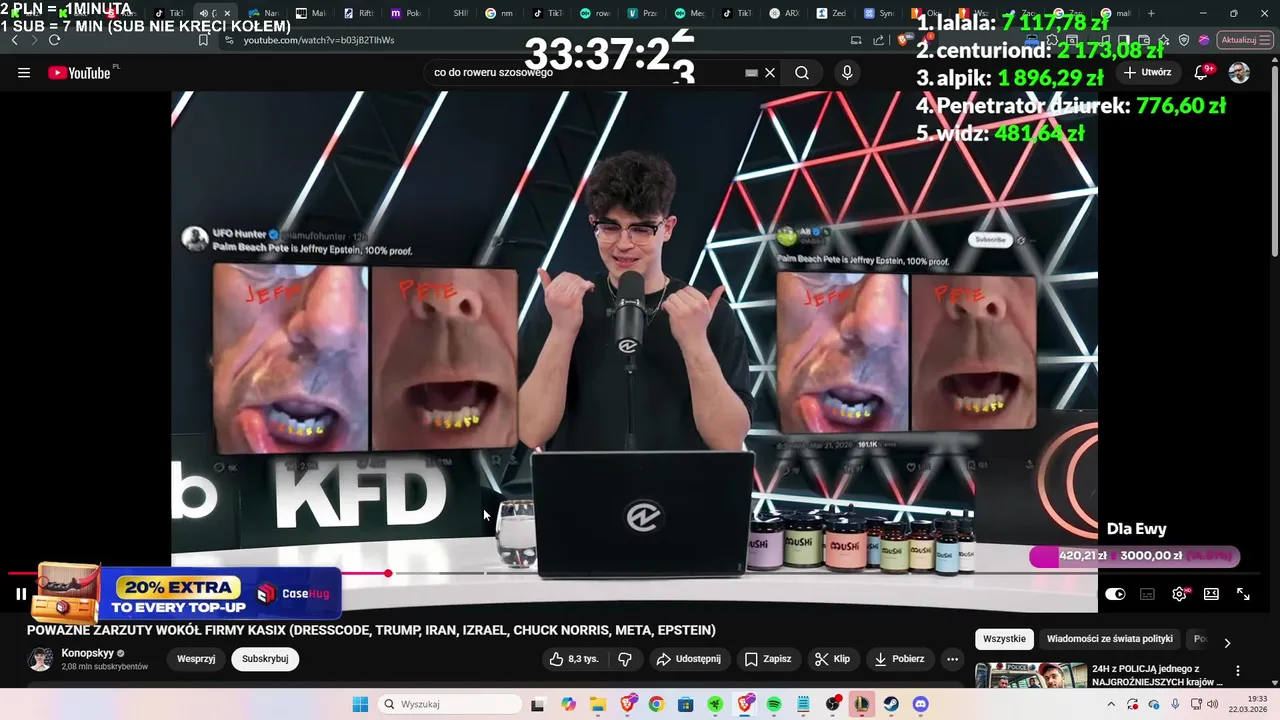Clear the search query with the X
The image size is (1280, 720).
point(770,73)
